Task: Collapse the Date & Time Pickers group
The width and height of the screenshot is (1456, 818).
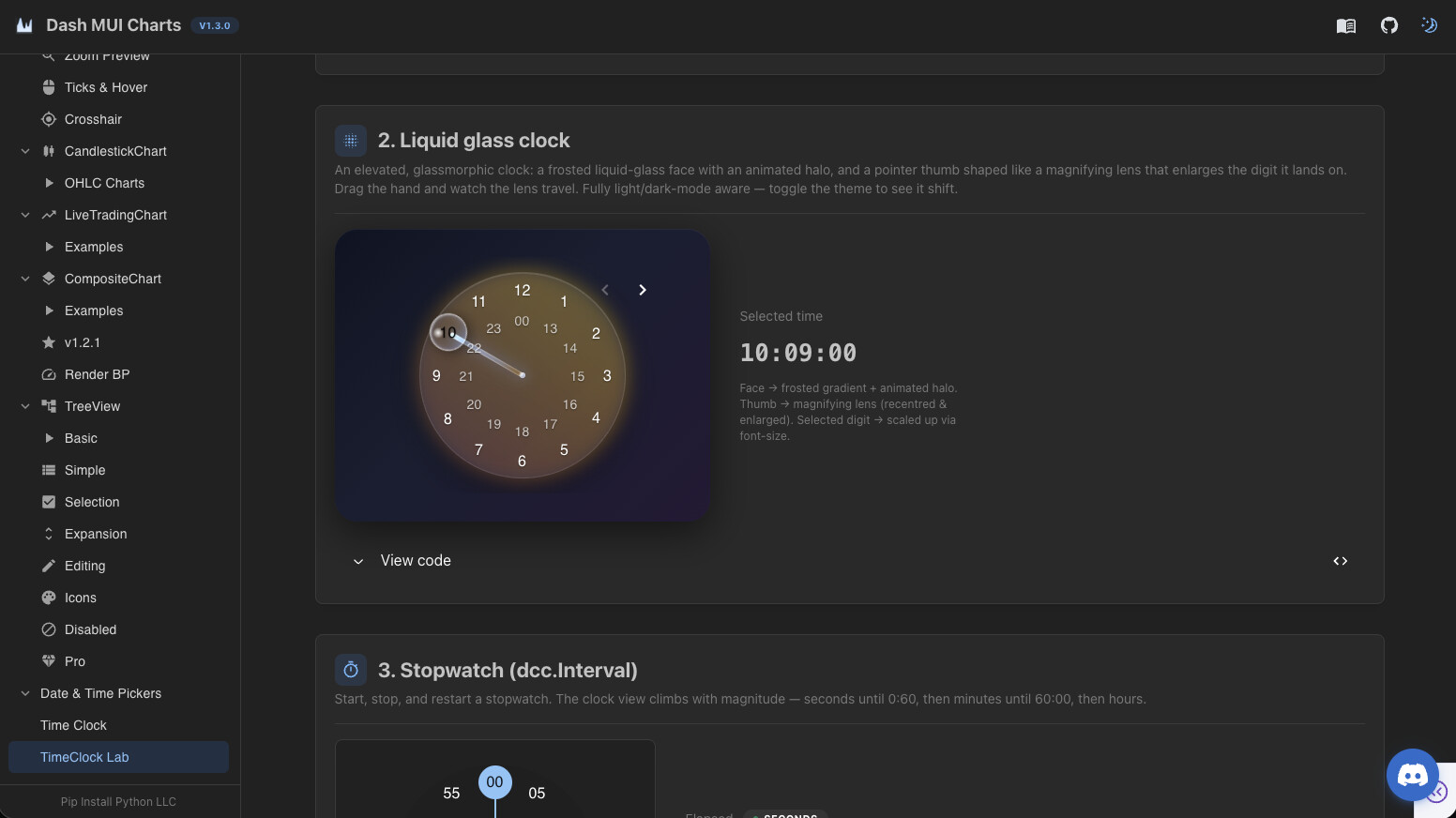Action: (25, 693)
